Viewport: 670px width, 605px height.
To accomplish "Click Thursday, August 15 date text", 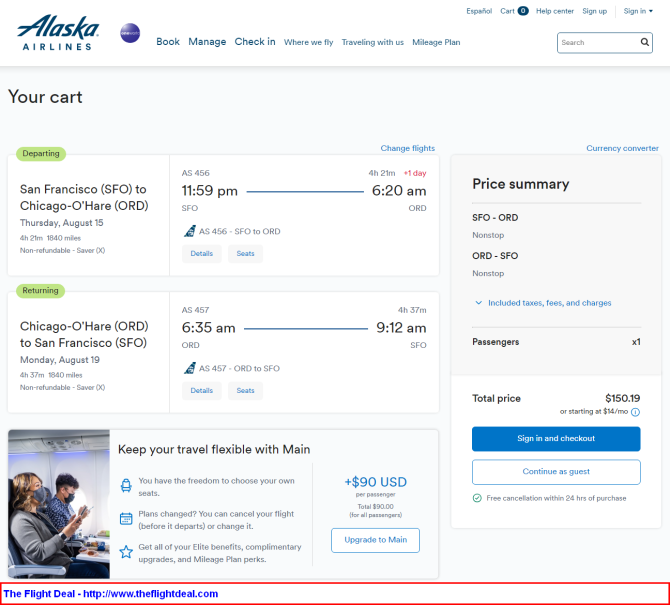I will point(62,223).
